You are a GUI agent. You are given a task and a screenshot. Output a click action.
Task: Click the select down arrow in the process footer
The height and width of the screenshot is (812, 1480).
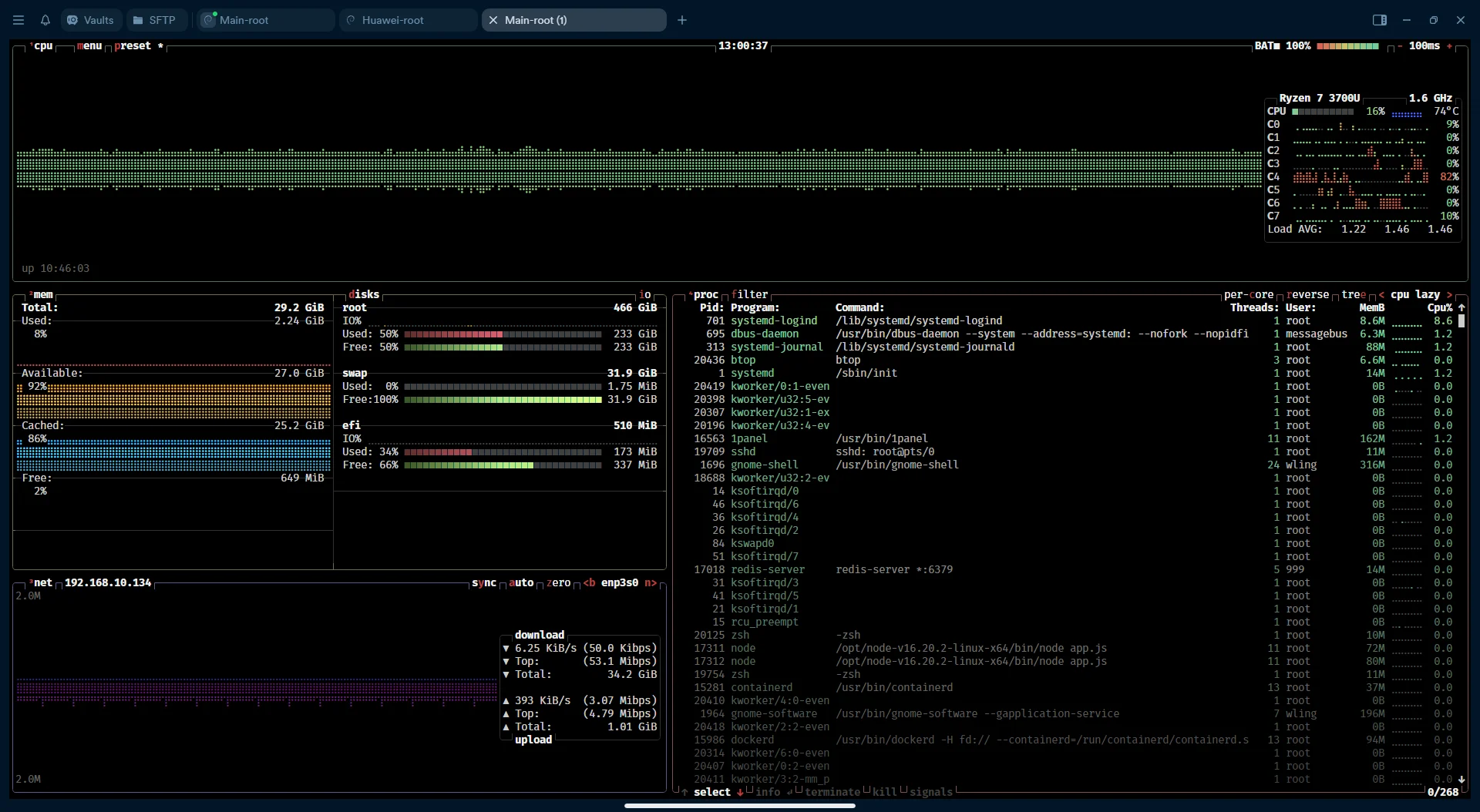(x=740, y=792)
